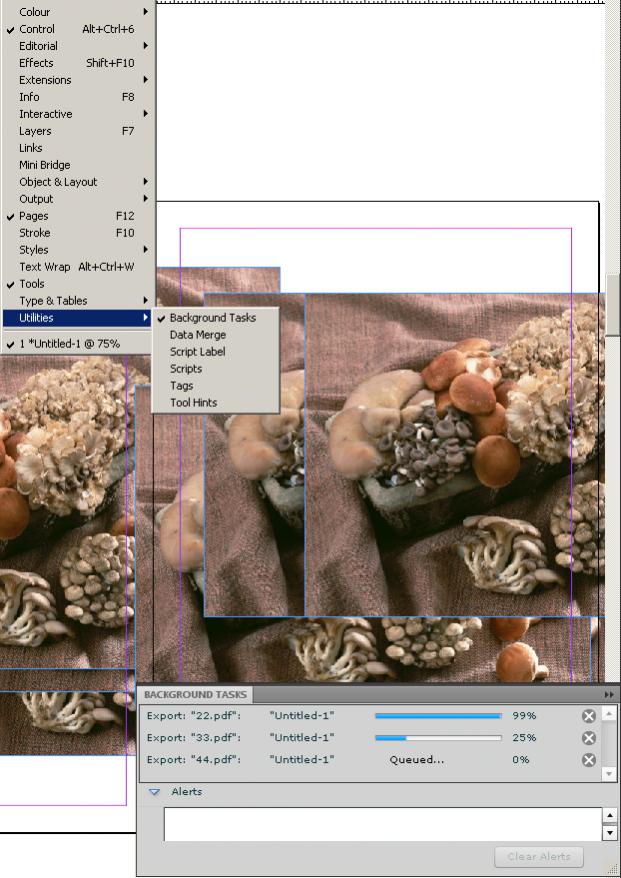621x878 pixels.
Task: Click the Alerts box scroll up arrow
Action: [x=610, y=815]
